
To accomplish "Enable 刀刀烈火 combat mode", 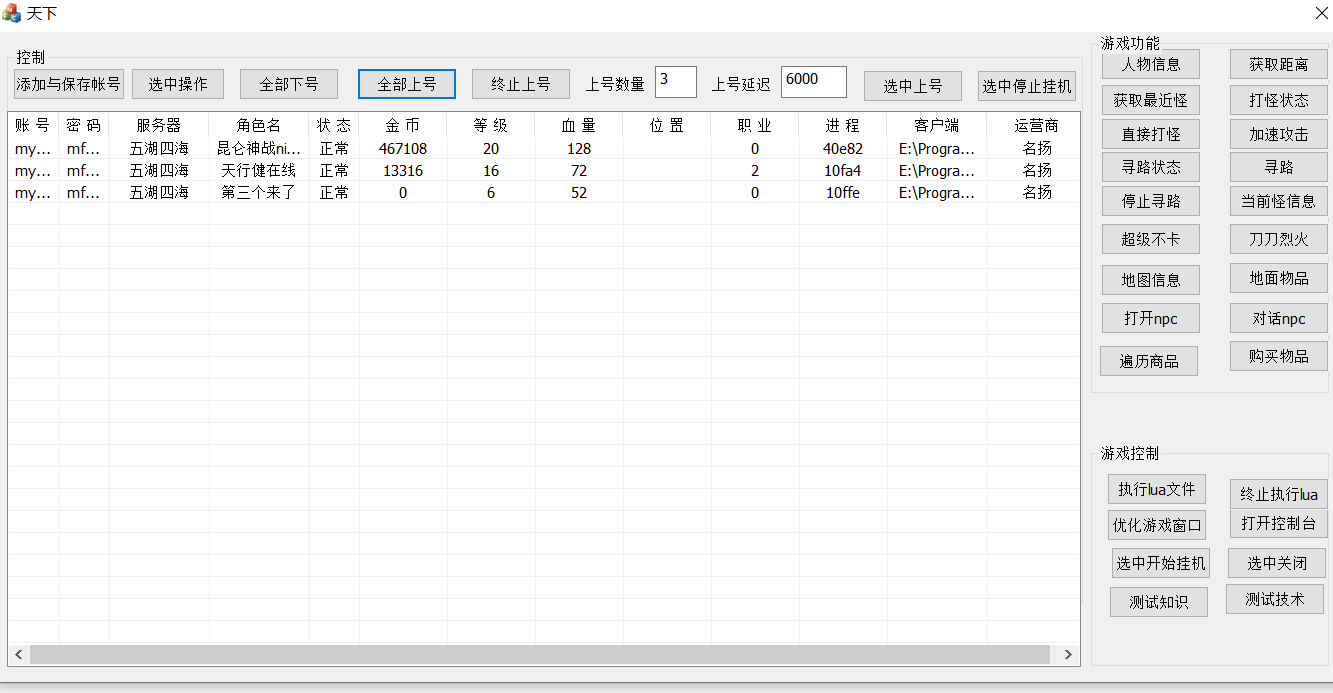I will (x=1278, y=239).
